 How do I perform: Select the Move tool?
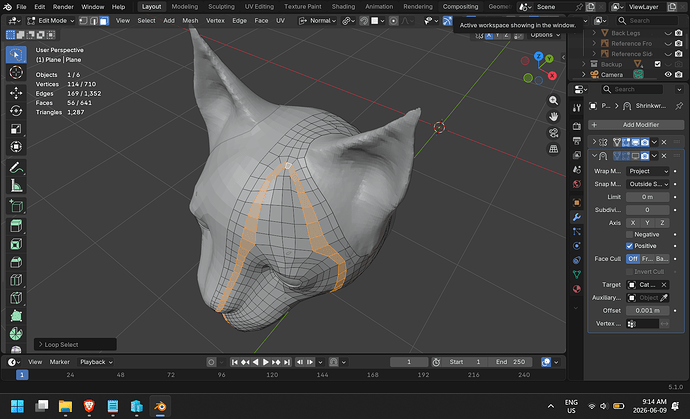(x=16, y=93)
